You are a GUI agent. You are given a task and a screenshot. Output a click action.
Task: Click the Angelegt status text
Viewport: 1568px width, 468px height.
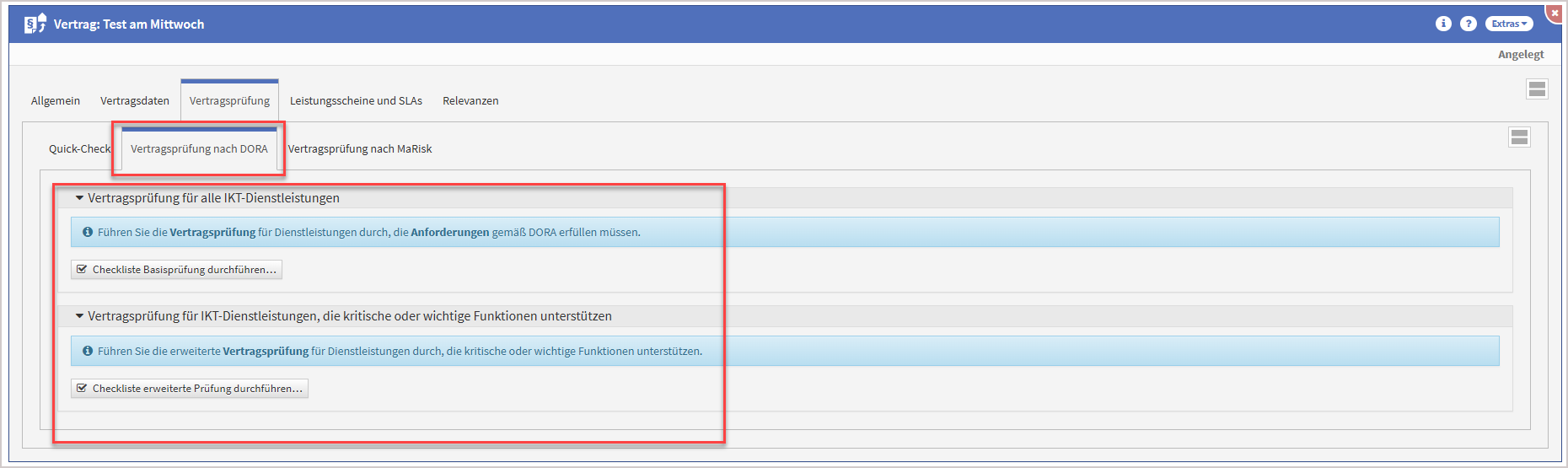1521,55
